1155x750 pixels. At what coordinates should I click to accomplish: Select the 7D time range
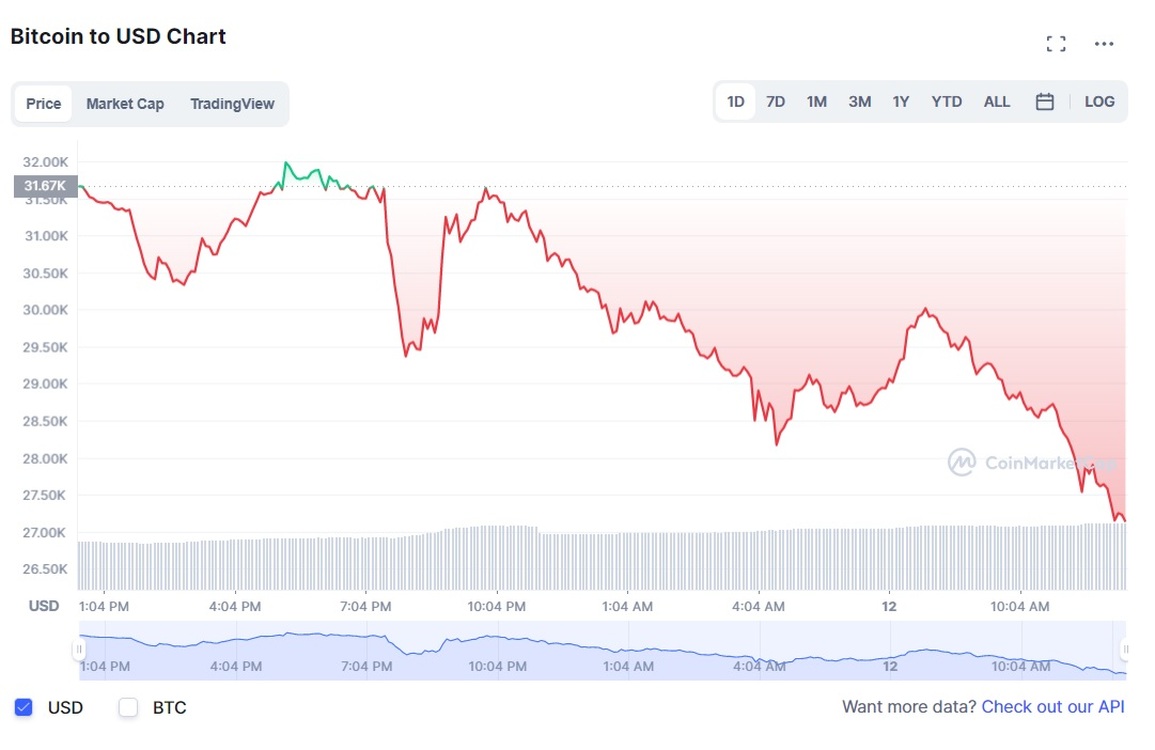point(775,102)
